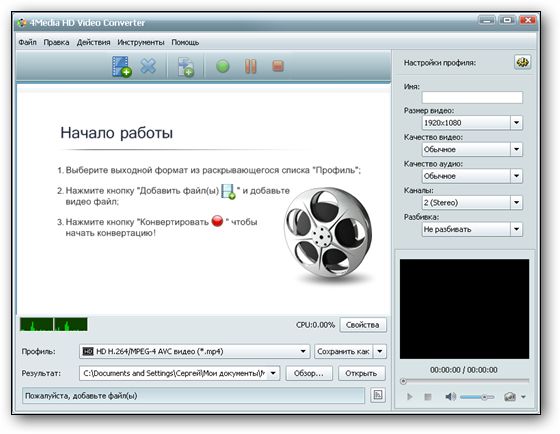Click the log icon beside the status bar
Screen dimensions: 560x434
(378, 395)
